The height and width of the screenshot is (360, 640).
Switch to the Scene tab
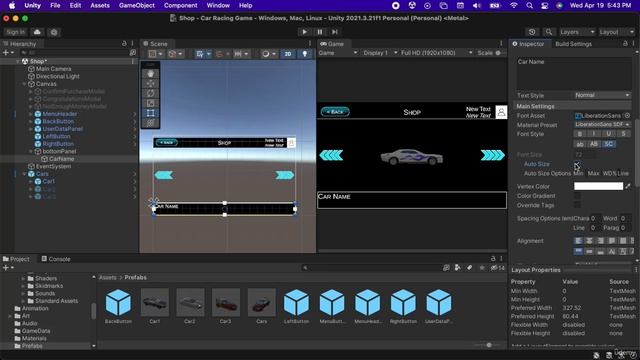coord(155,44)
